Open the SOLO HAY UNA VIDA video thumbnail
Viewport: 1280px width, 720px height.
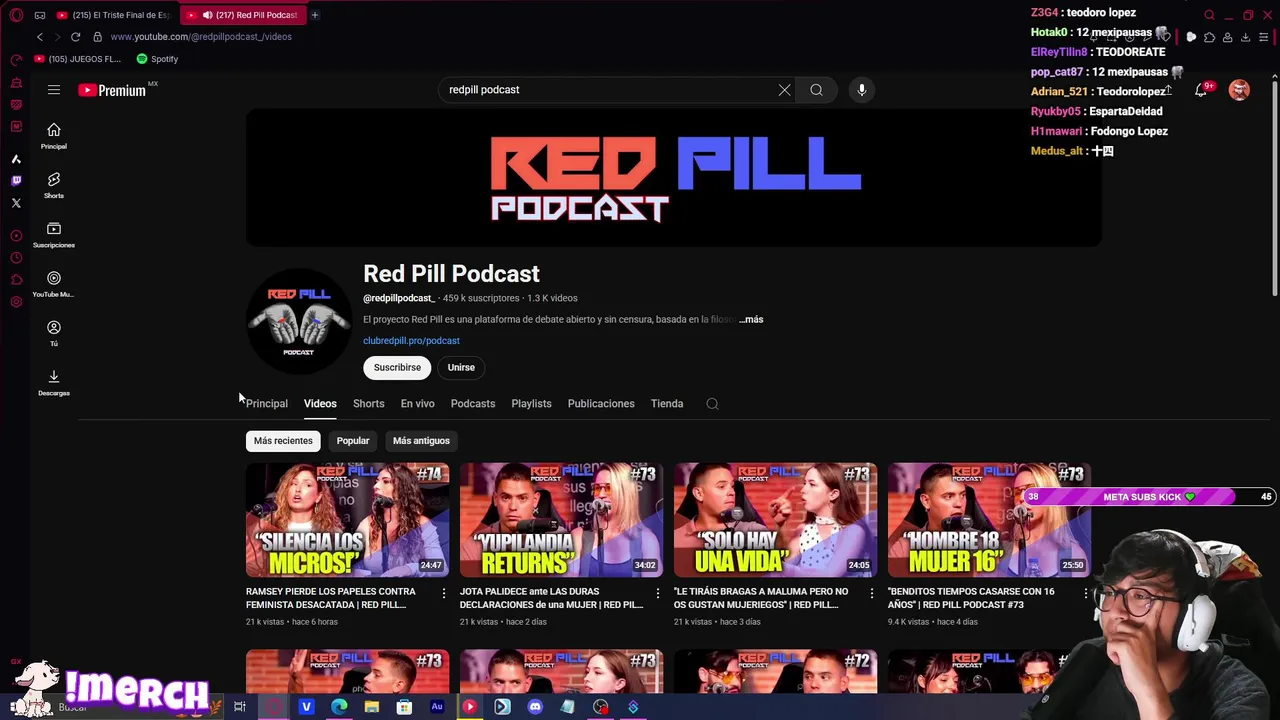(x=775, y=520)
